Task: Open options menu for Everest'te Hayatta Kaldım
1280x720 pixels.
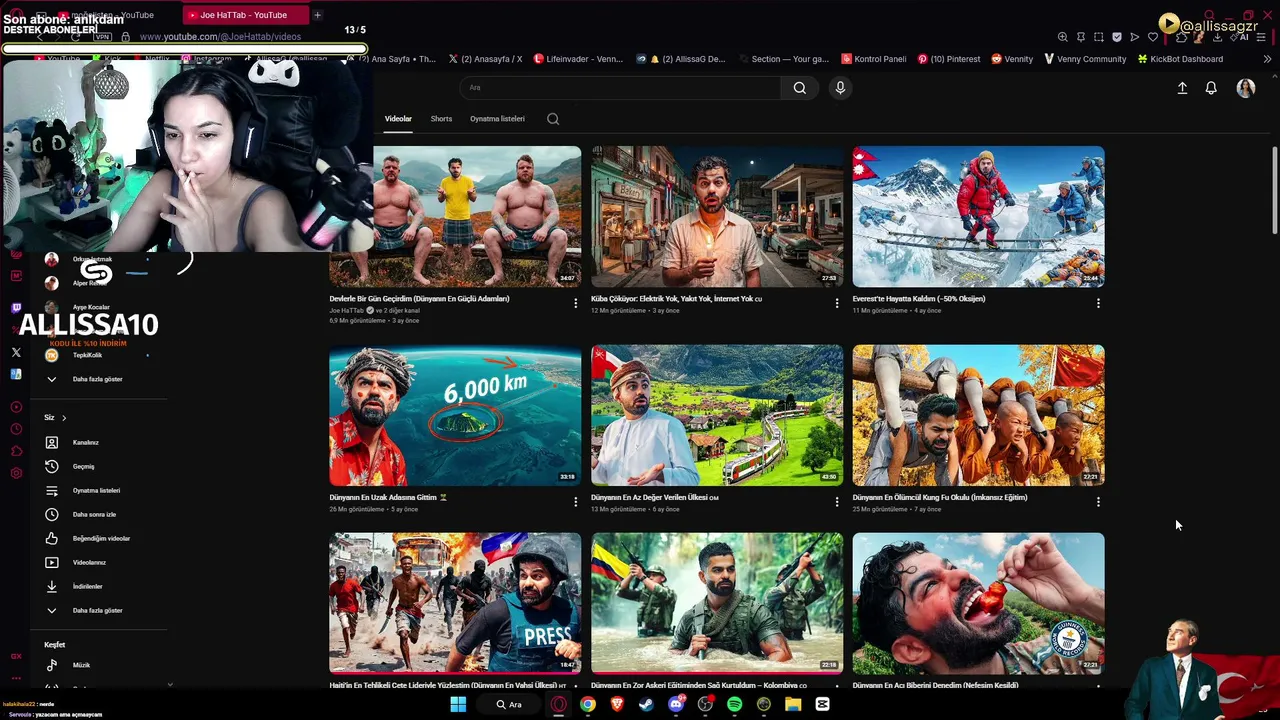Action: coord(1098,303)
